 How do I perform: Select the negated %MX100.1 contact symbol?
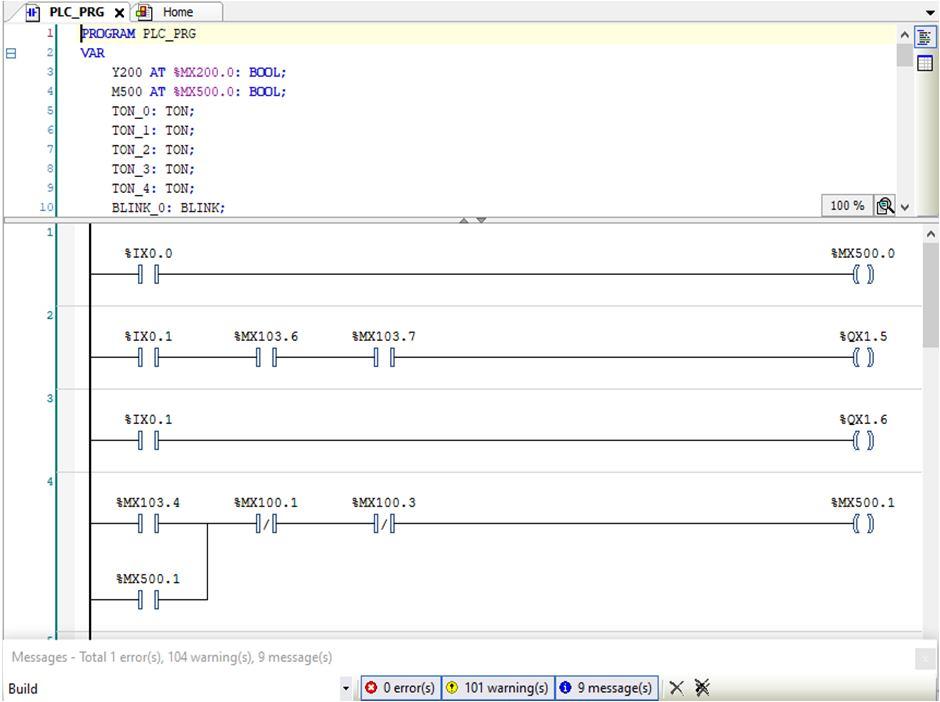click(x=266, y=524)
